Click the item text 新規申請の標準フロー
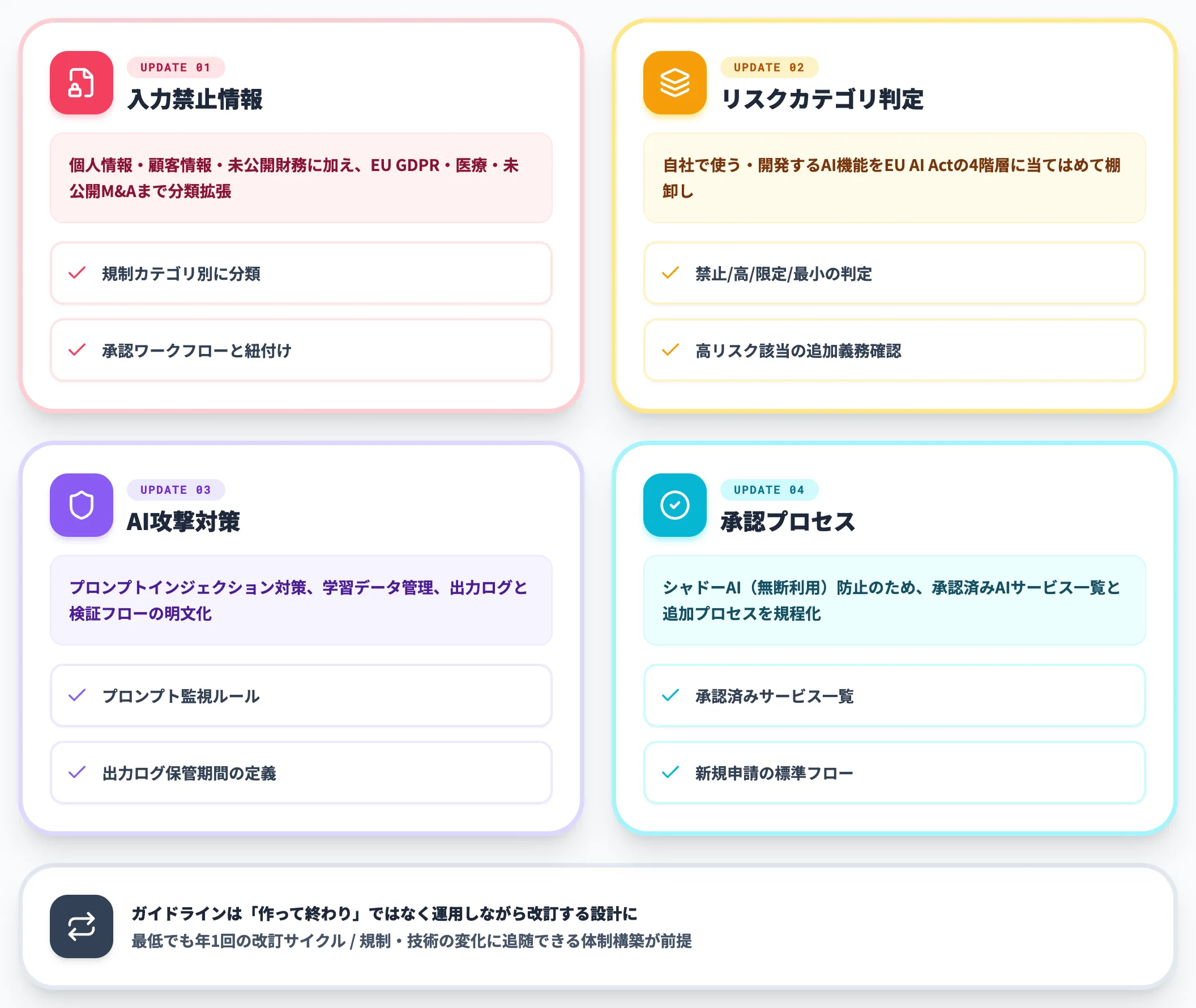 (774, 773)
